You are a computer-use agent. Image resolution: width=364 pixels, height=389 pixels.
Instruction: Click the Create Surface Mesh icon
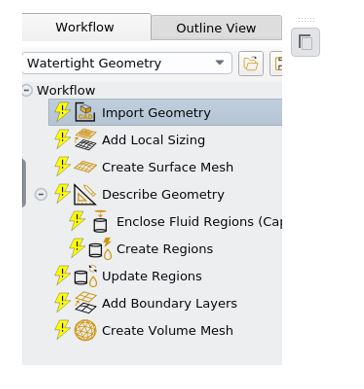pyautogui.click(x=85, y=167)
